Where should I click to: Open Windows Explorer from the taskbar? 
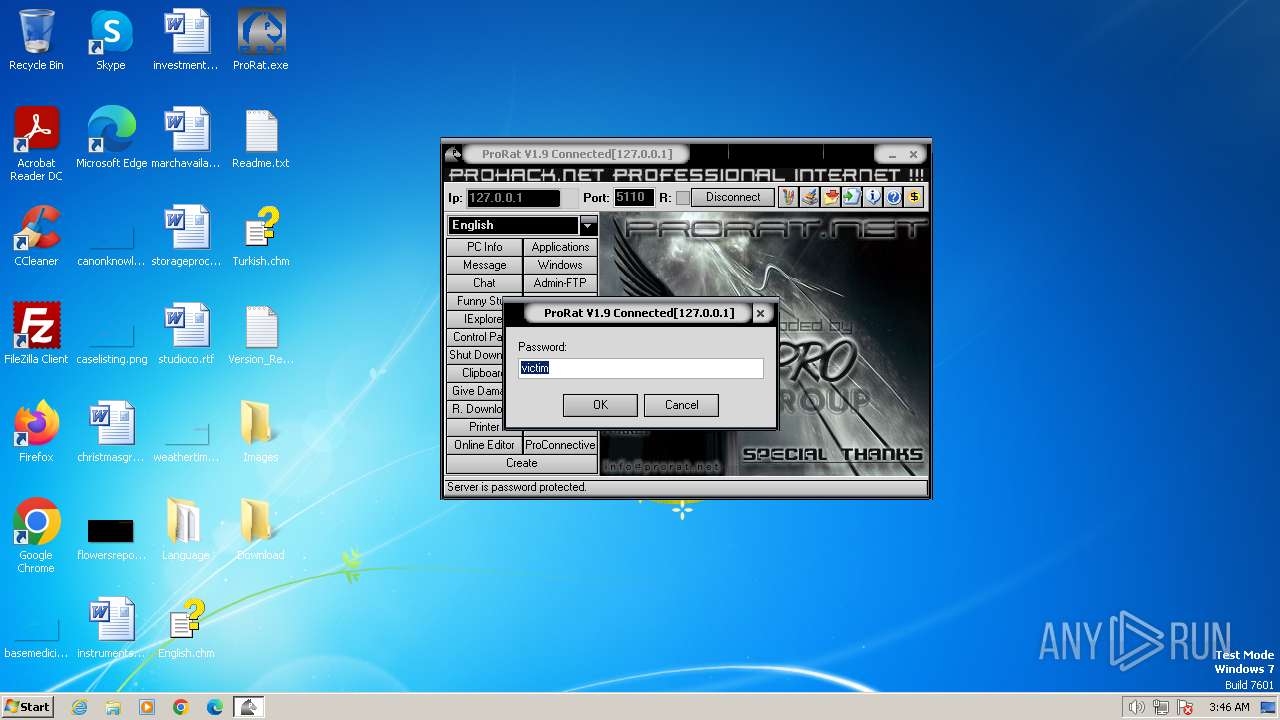pyautogui.click(x=113, y=707)
